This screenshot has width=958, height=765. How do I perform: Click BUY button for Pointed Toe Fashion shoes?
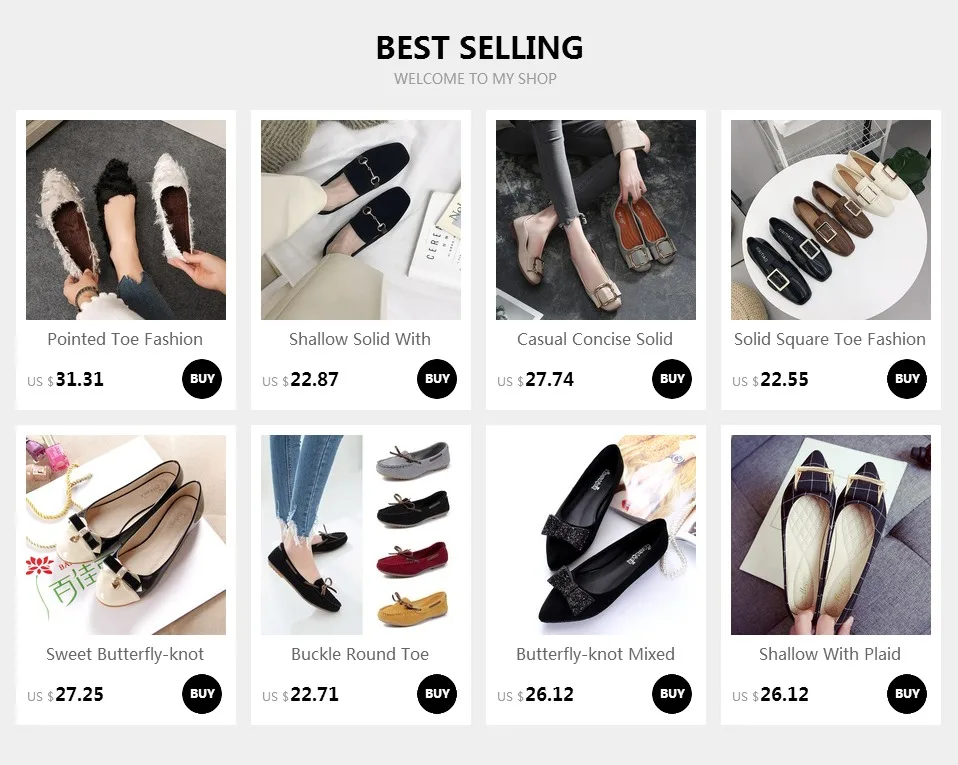pyautogui.click(x=202, y=379)
